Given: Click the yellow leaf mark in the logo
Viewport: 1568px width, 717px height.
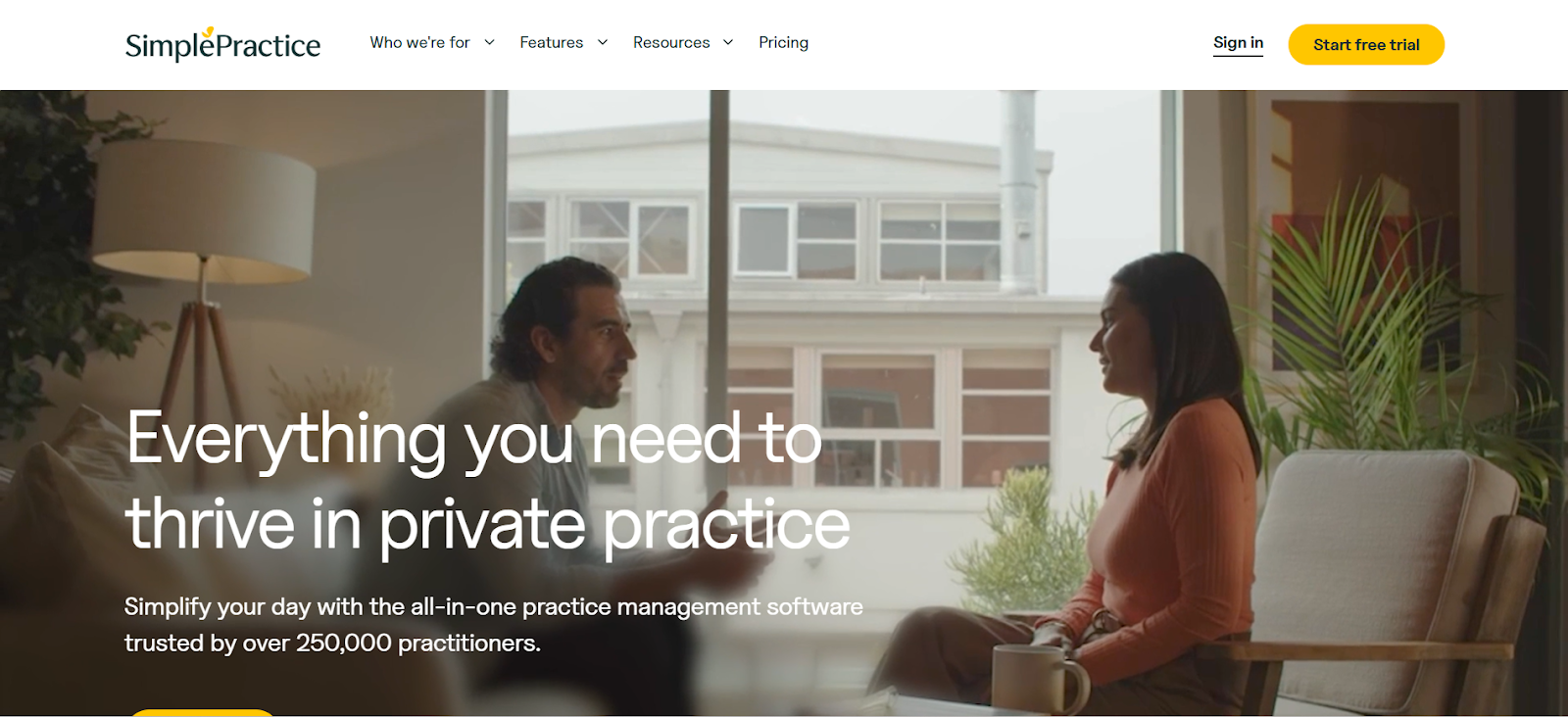Looking at the screenshot, I should click(x=208, y=32).
